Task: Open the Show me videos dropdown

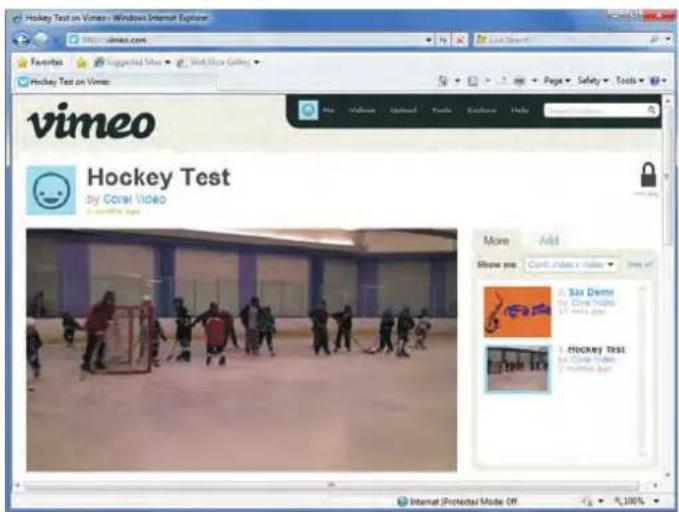Action: pos(572,265)
